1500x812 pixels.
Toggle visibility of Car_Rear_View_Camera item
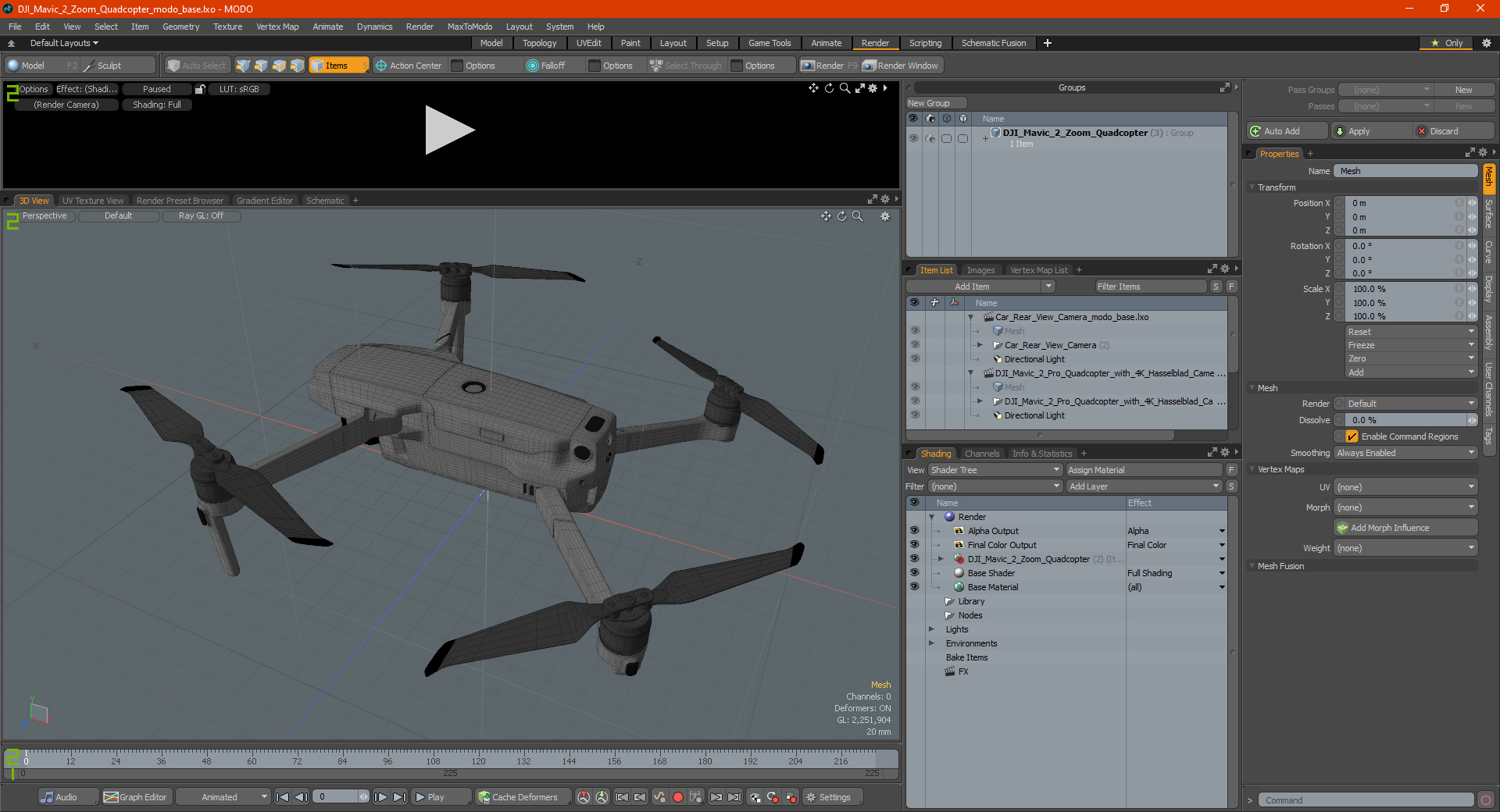tap(915, 345)
